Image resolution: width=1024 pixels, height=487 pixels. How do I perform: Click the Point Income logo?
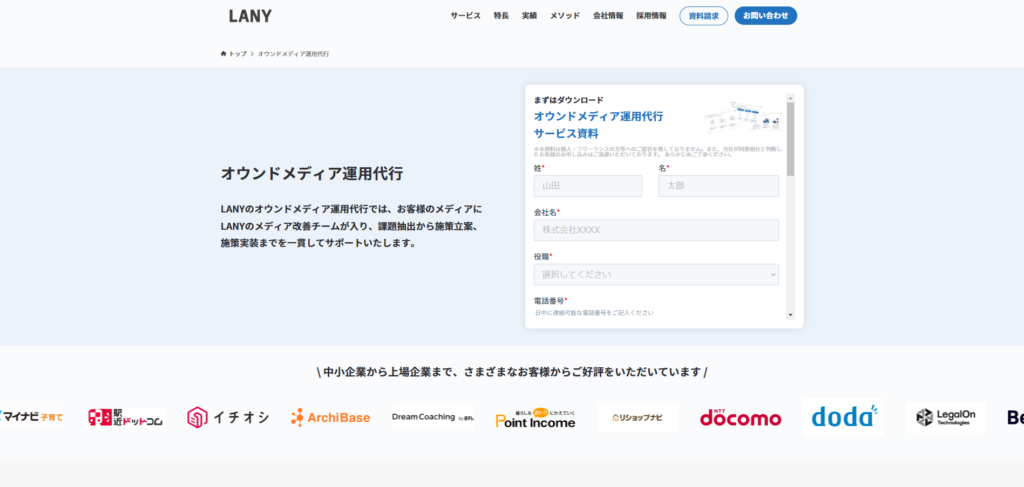point(536,418)
